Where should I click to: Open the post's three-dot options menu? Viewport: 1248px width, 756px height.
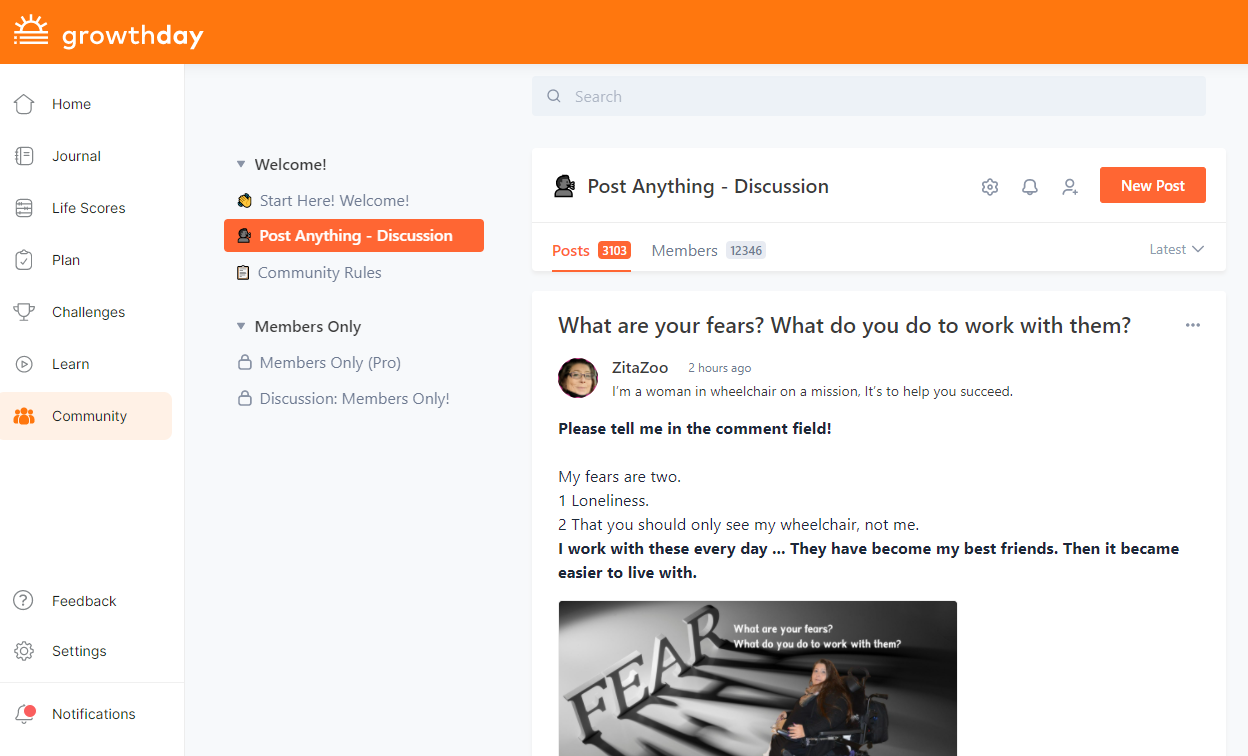(1192, 325)
